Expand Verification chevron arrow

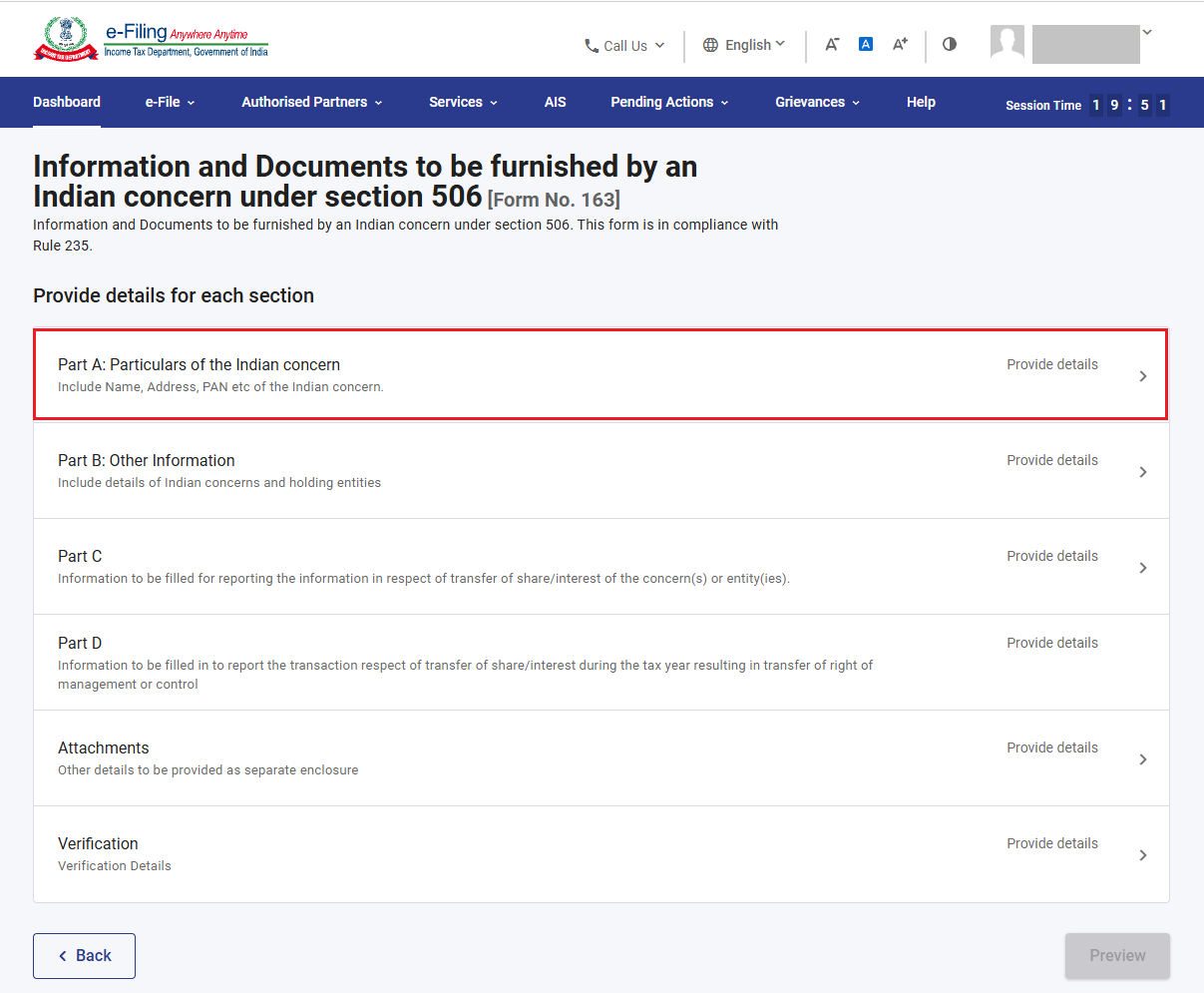pyautogui.click(x=1143, y=855)
